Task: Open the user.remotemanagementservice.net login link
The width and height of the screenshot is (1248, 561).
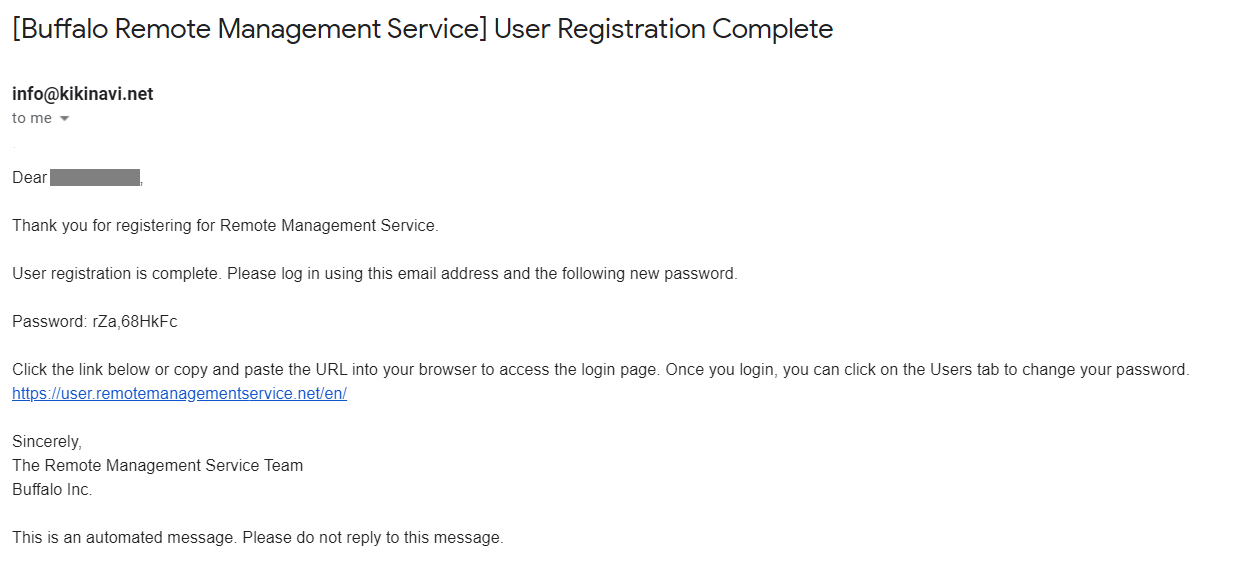Action: pyautogui.click(x=179, y=393)
